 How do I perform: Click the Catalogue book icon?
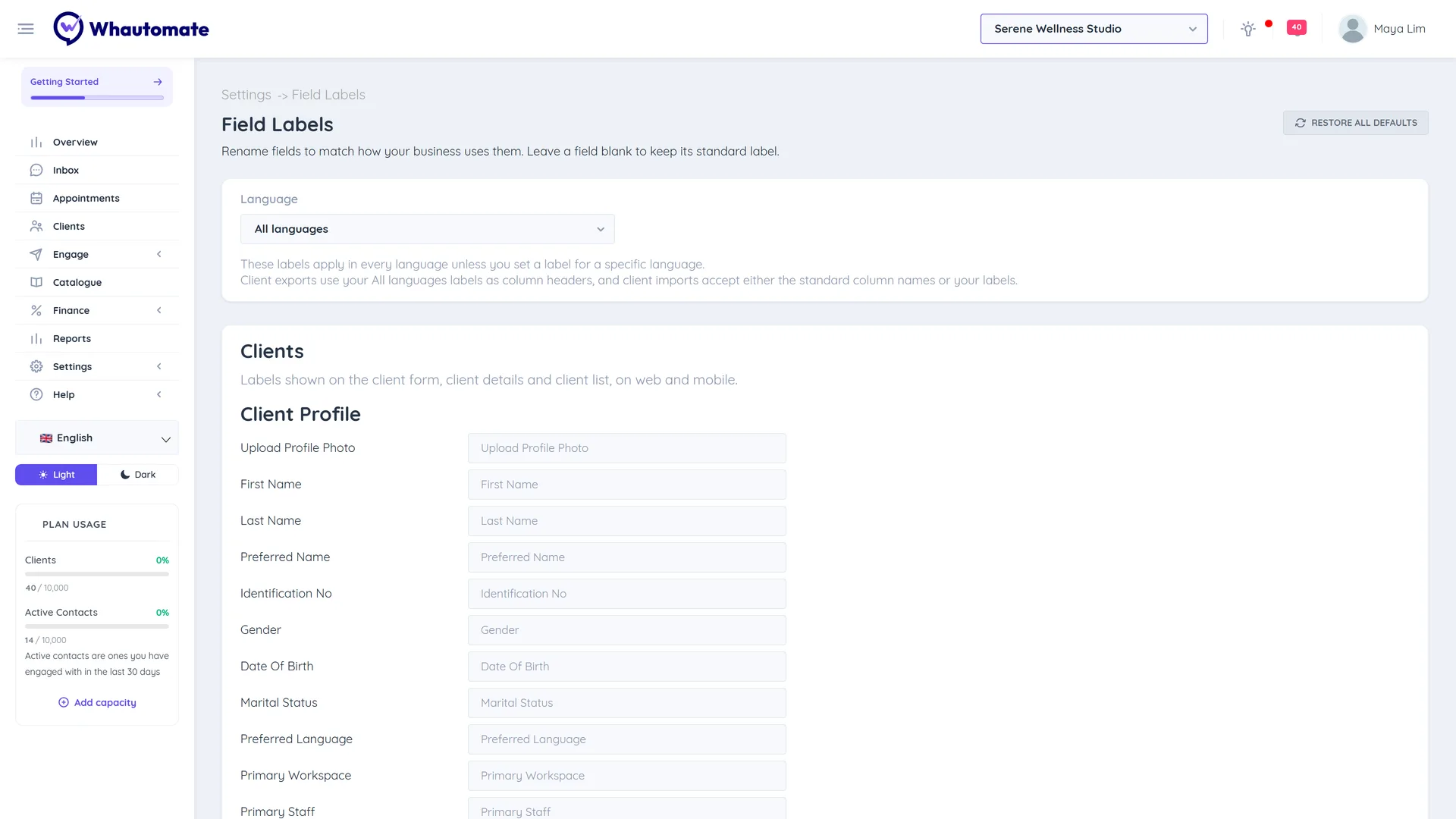[x=36, y=283]
